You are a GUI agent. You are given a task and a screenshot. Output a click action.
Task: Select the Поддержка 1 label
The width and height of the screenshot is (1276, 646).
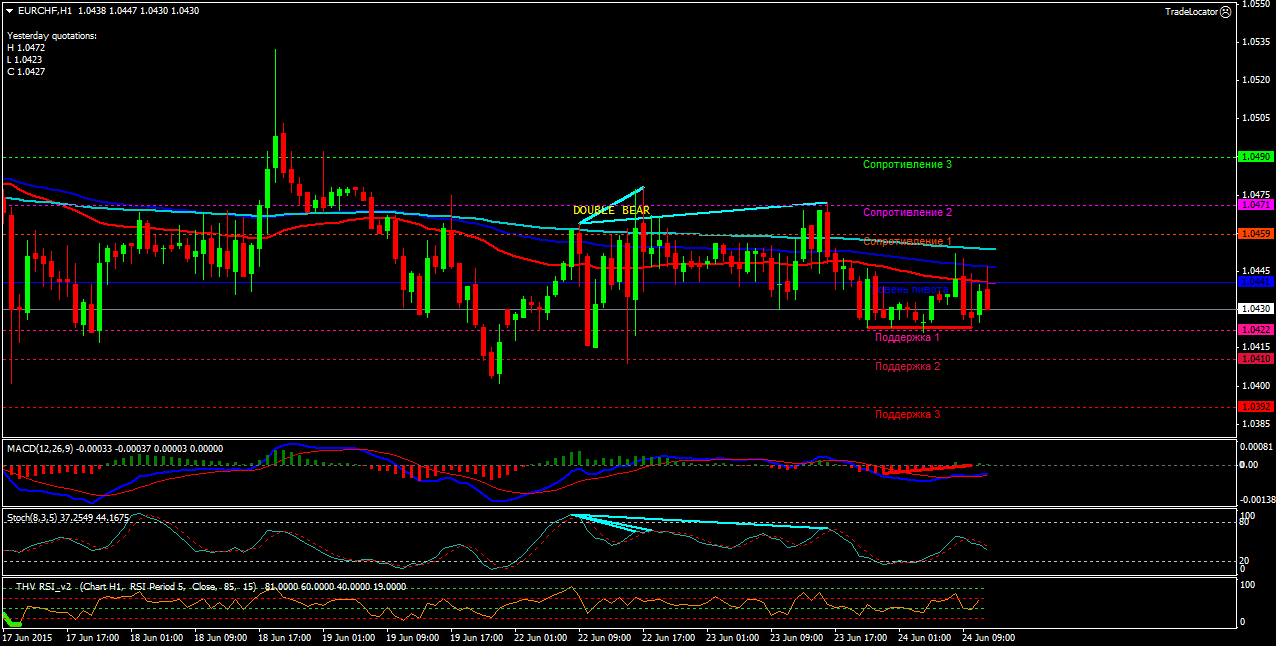coord(907,338)
